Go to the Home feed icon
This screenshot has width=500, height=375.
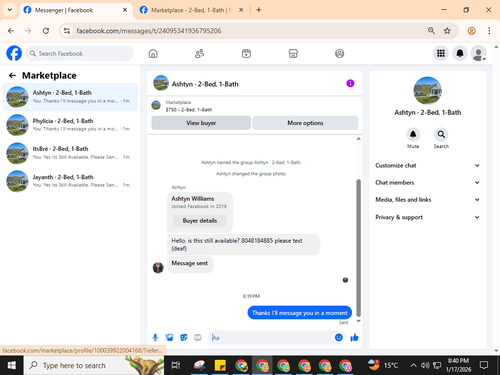[153, 53]
